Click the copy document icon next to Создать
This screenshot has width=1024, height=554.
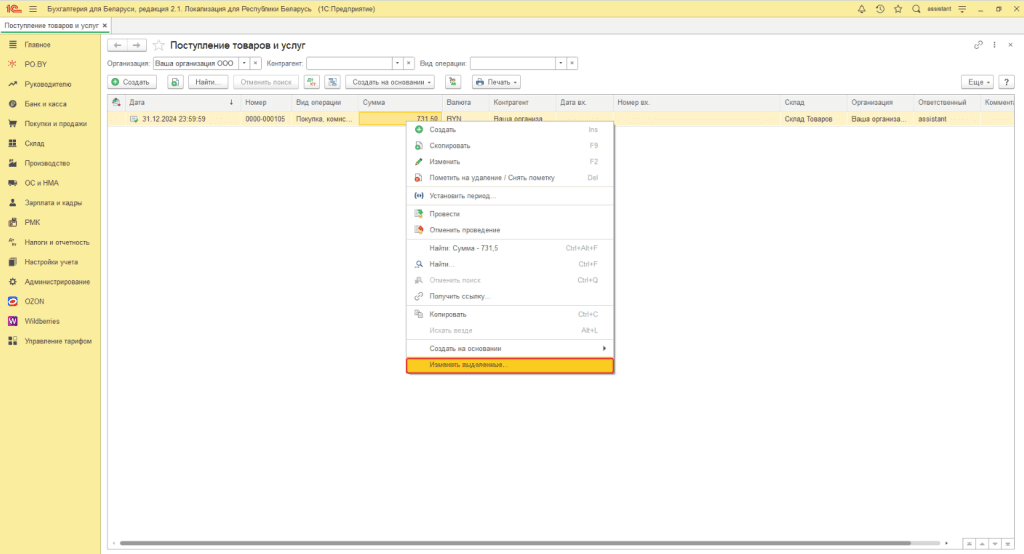pyautogui.click(x=175, y=81)
